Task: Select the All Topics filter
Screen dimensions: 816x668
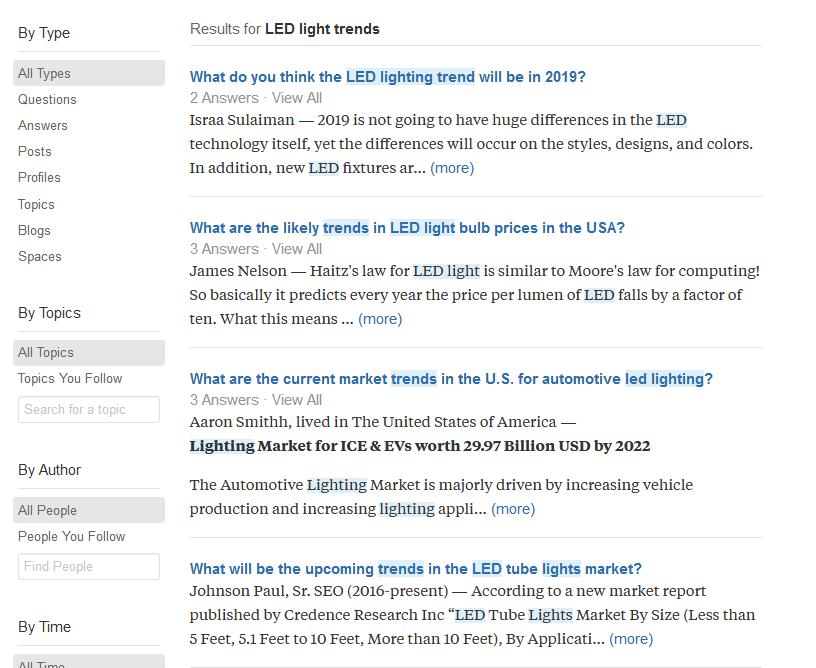Action: [x=88, y=353]
